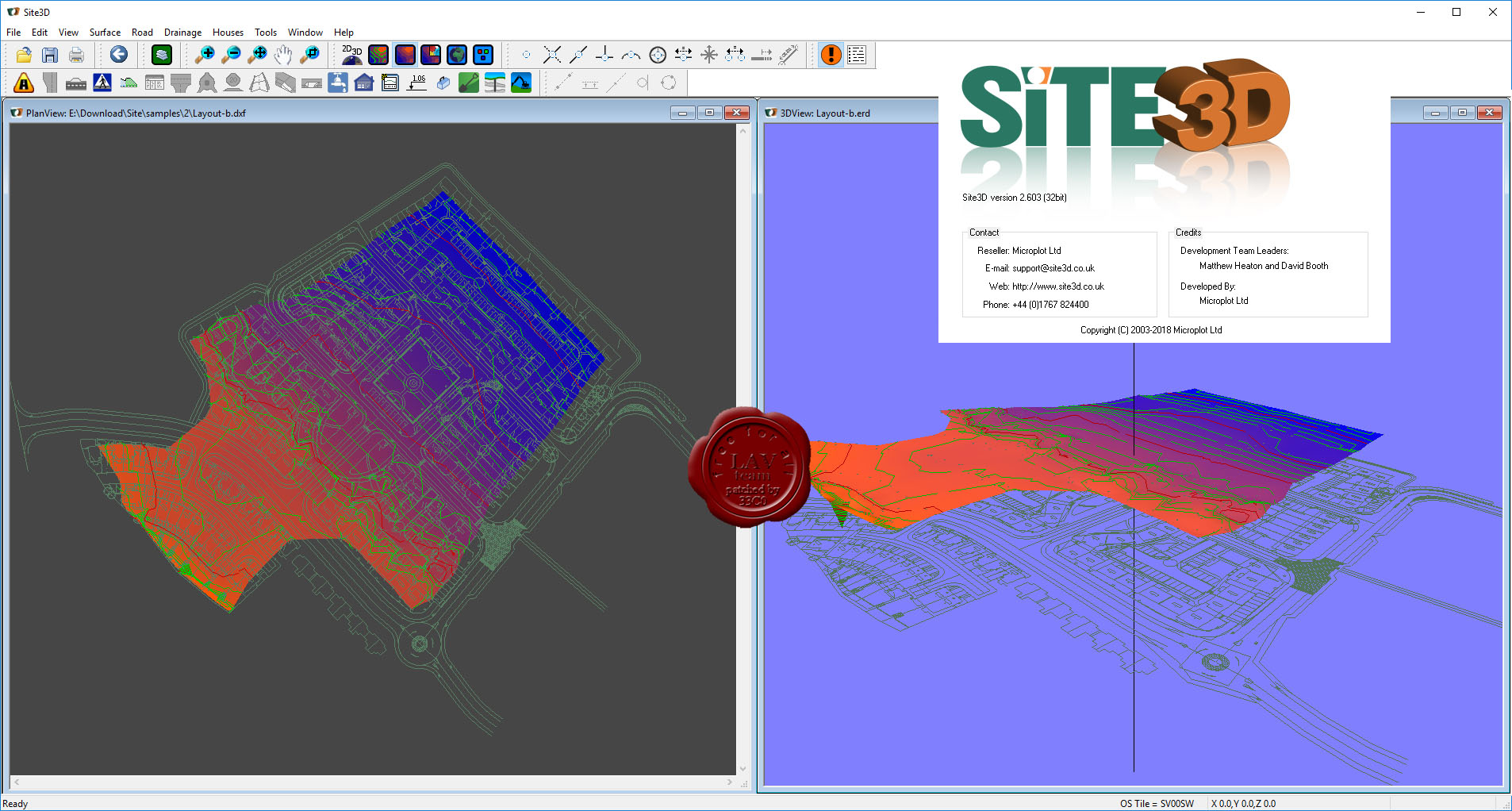Click the blue house icon
The image size is (1512, 811).
click(364, 83)
